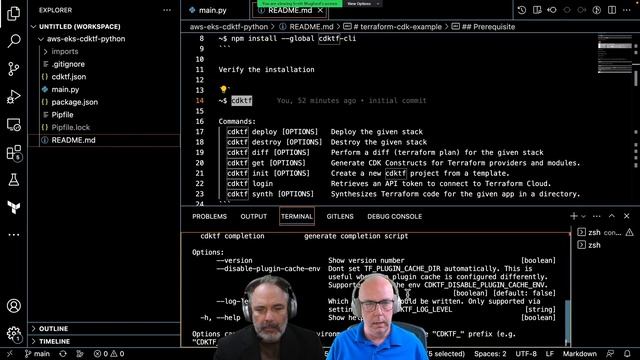Open the Accounts menu
This screenshot has height=360, width=640.
click(x=13, y=306)
